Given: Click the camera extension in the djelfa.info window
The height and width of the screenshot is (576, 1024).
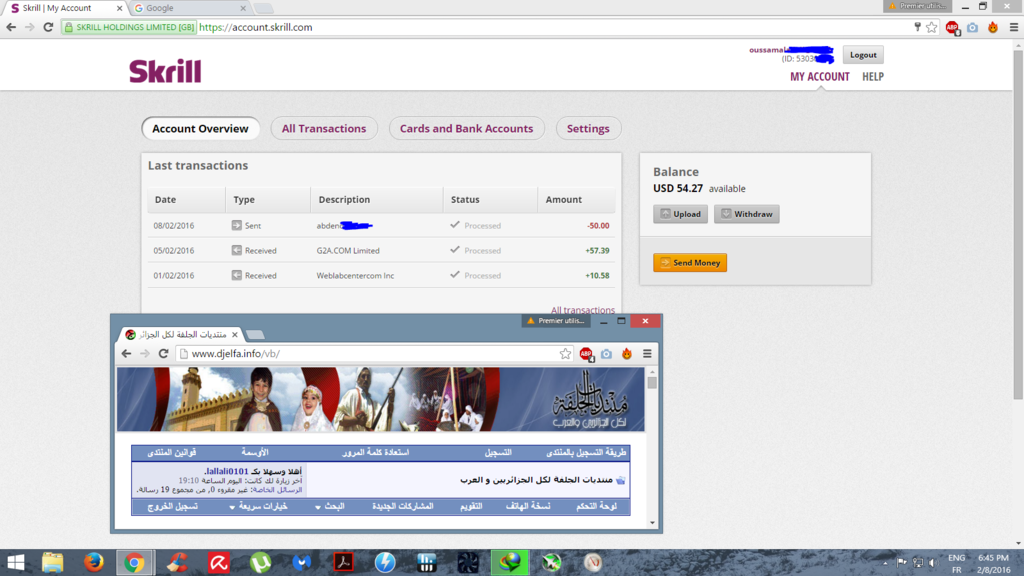Looking at the screenshot, I should pyautogui.click(x=606, y=353).
